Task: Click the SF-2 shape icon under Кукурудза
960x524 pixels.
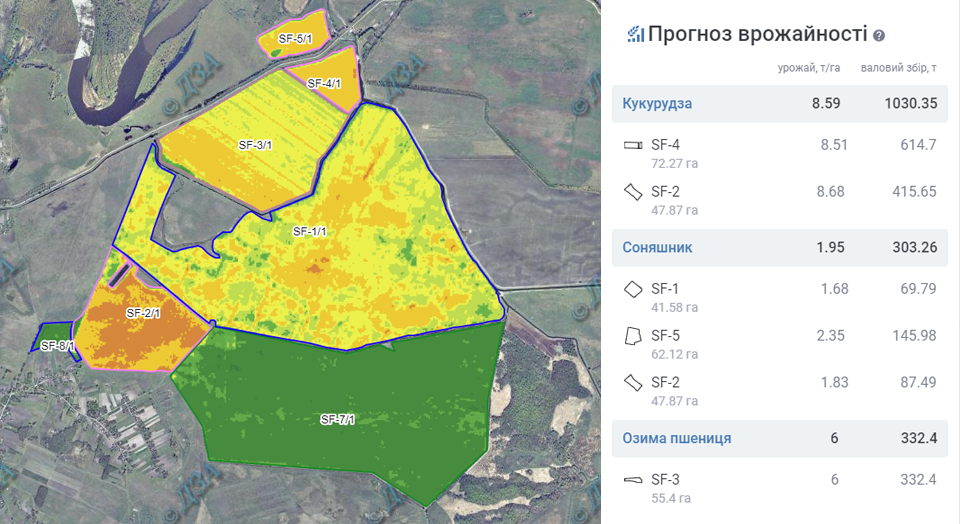Action: pos(632,191)
